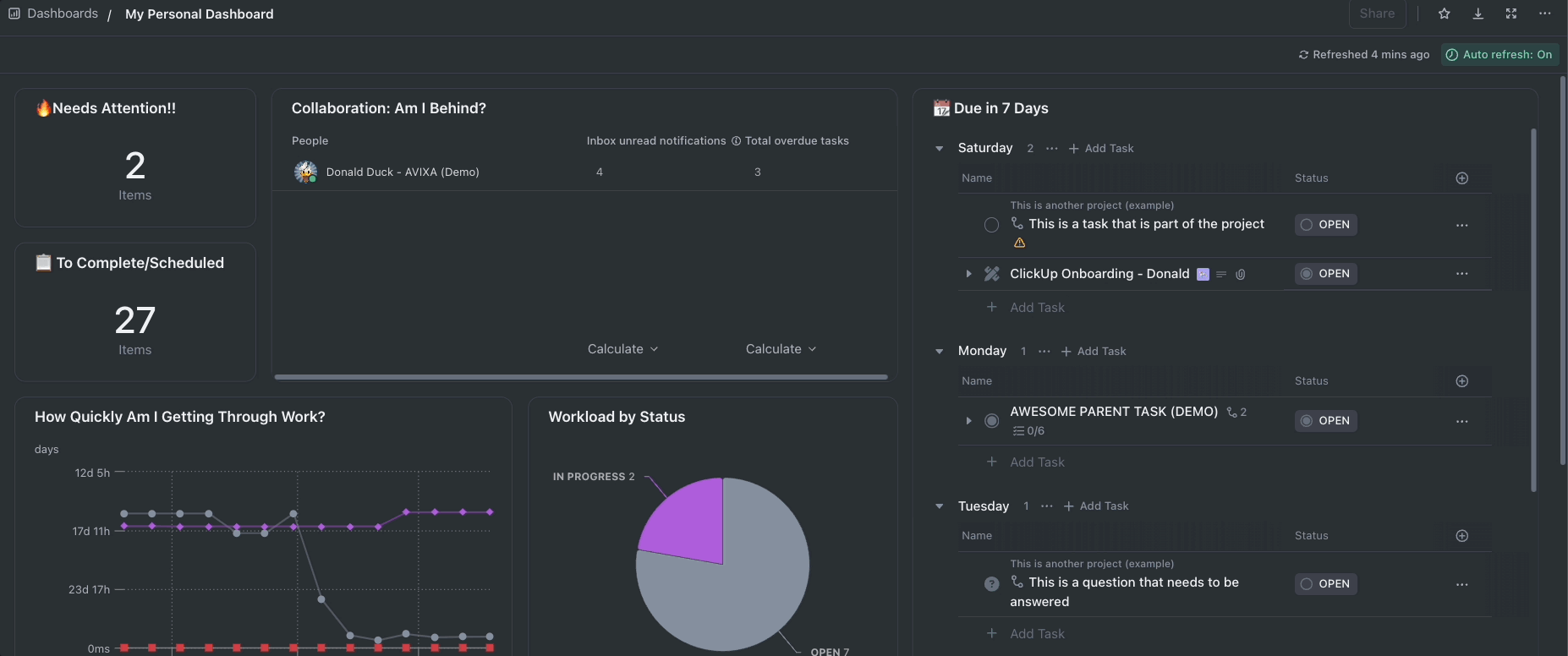1568x656 pixels.
Task: Change the OPEN status of 'task that is part of the project'
Action: 1326,225
